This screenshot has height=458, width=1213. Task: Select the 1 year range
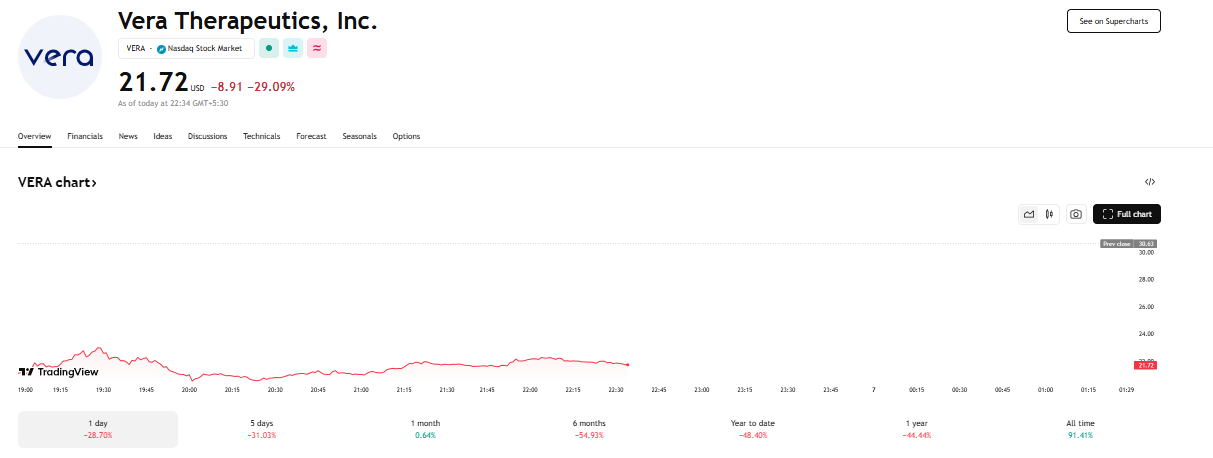pos(917,429)
